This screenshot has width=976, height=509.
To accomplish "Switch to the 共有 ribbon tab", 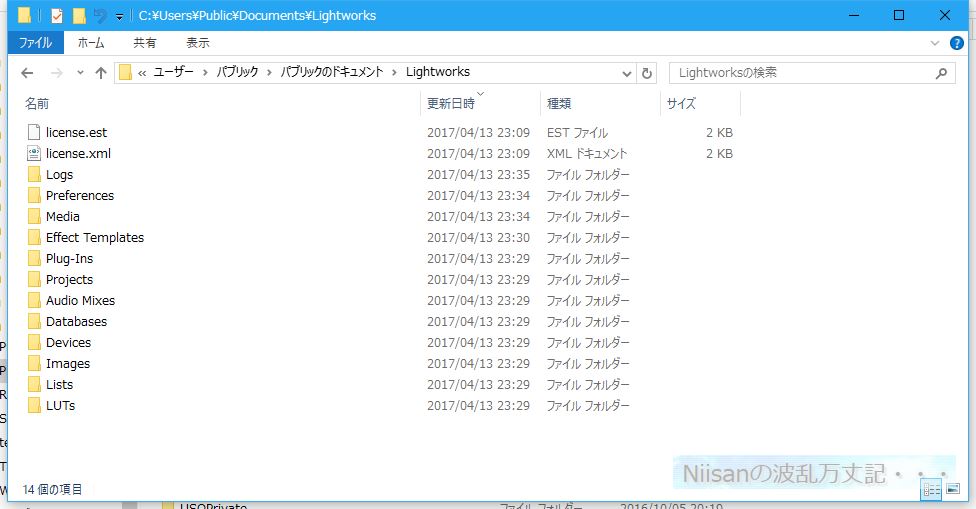I will pyautogui.click(x=144, y=42).
